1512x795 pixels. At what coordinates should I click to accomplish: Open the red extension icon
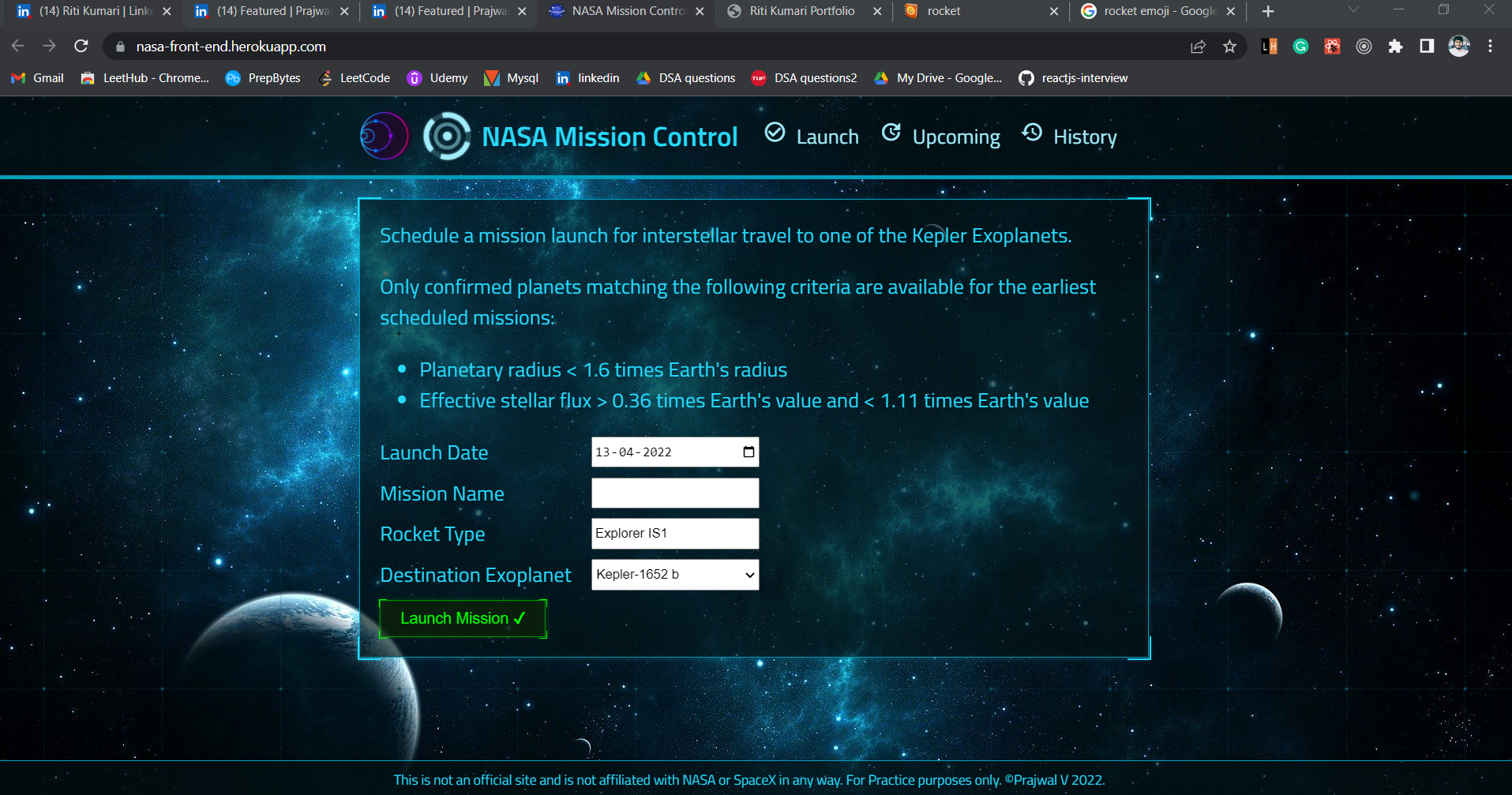pos(1333,47)
